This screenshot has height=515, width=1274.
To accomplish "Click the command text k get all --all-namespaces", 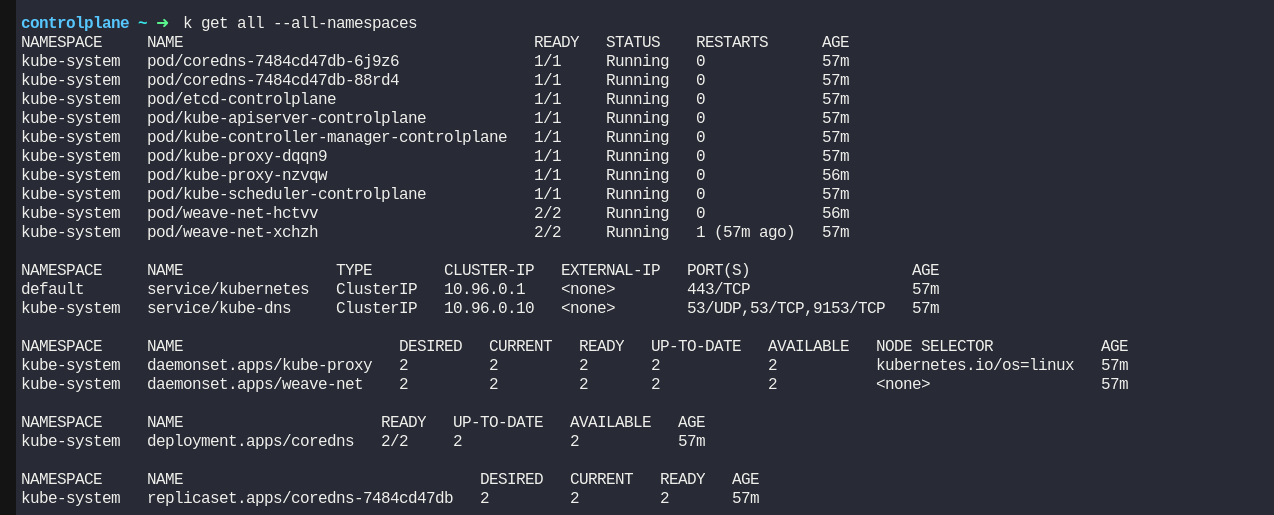I will (x=300, y=22).
